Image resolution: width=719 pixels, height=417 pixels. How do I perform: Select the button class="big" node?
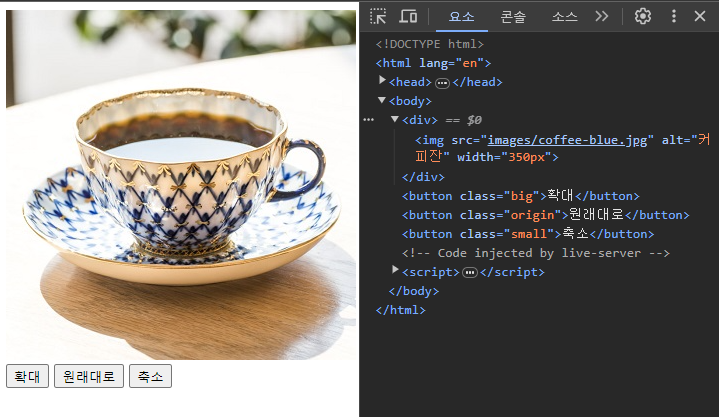pyautogui.click(x=520, y=196)
